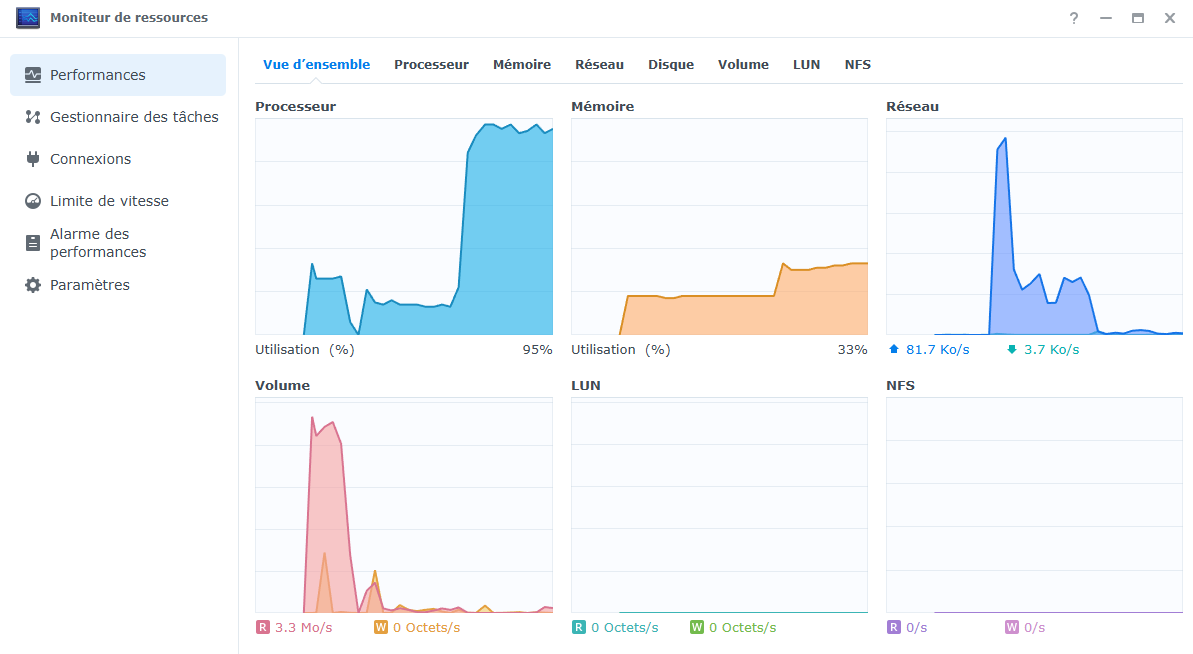Open the NFS tab
1193x654 pixels.
857,64
